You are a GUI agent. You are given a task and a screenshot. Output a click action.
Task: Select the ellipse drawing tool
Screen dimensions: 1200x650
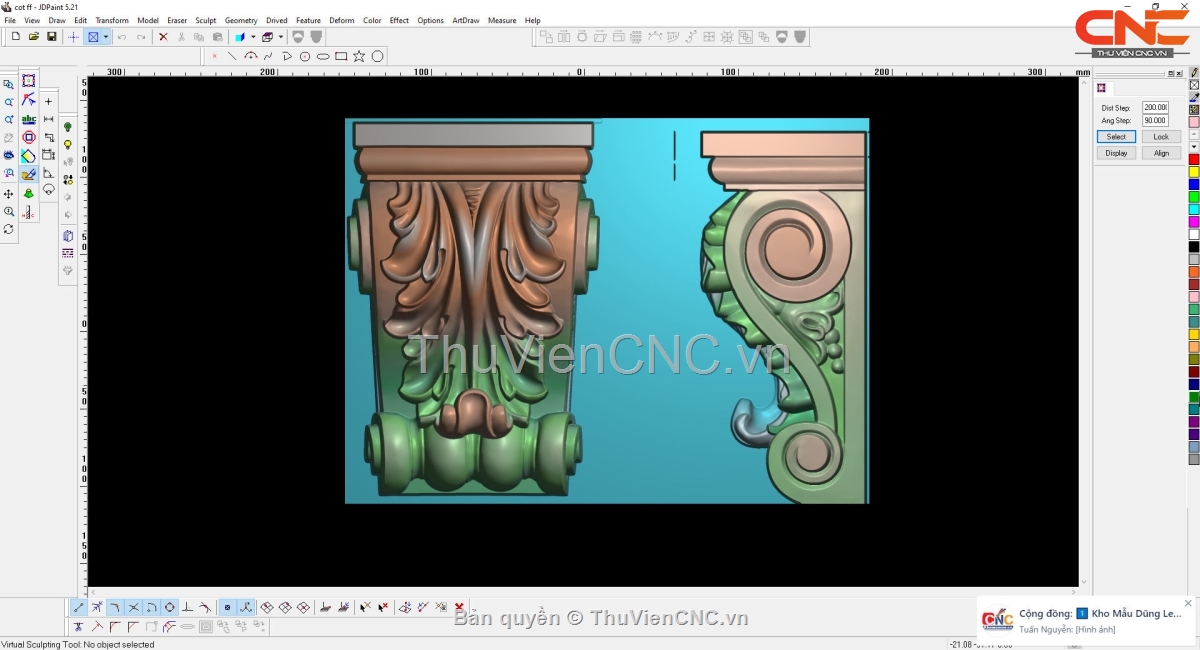tap(323, 56)
